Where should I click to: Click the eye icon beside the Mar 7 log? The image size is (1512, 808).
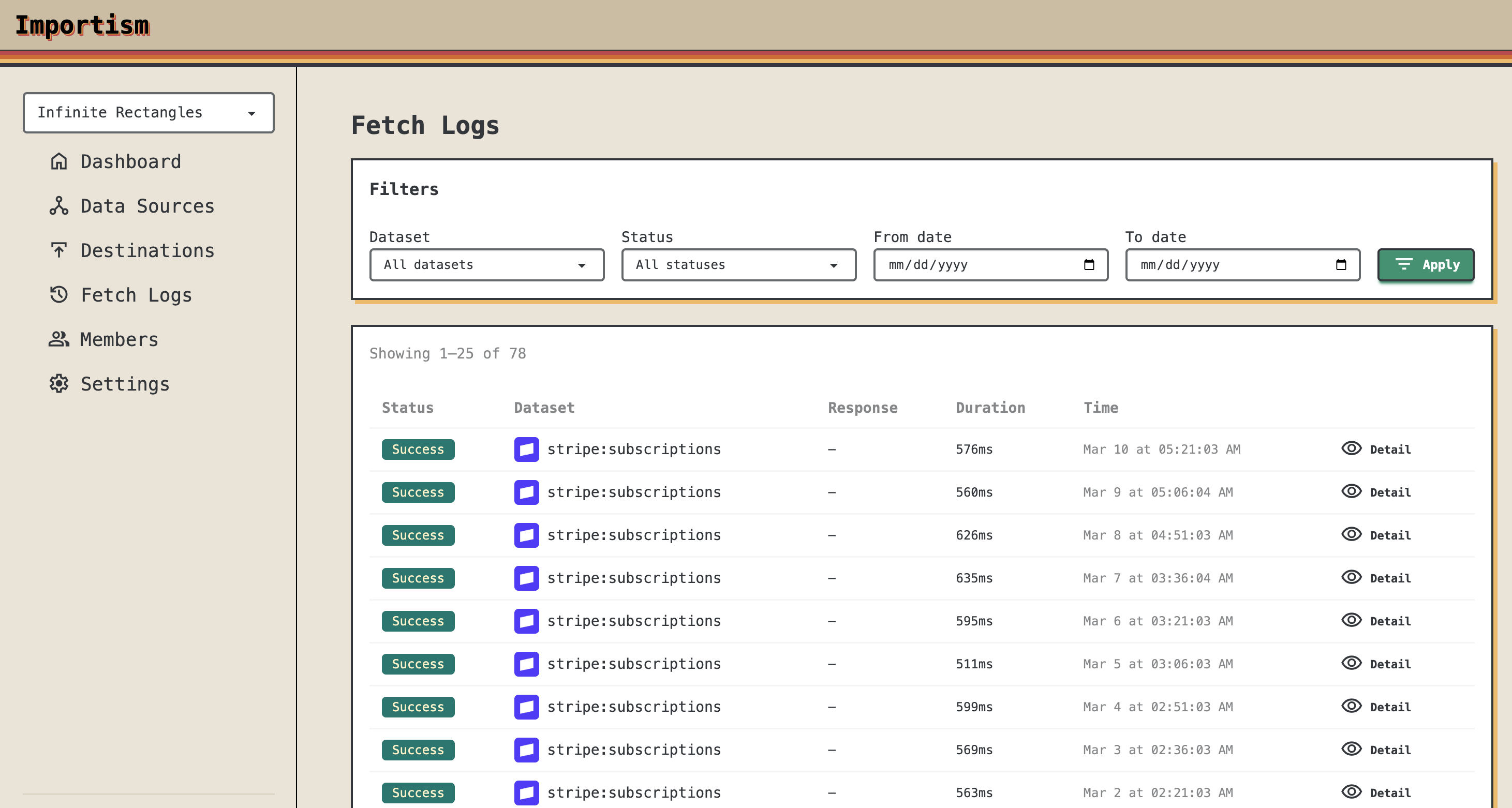tap(1351, 578)
